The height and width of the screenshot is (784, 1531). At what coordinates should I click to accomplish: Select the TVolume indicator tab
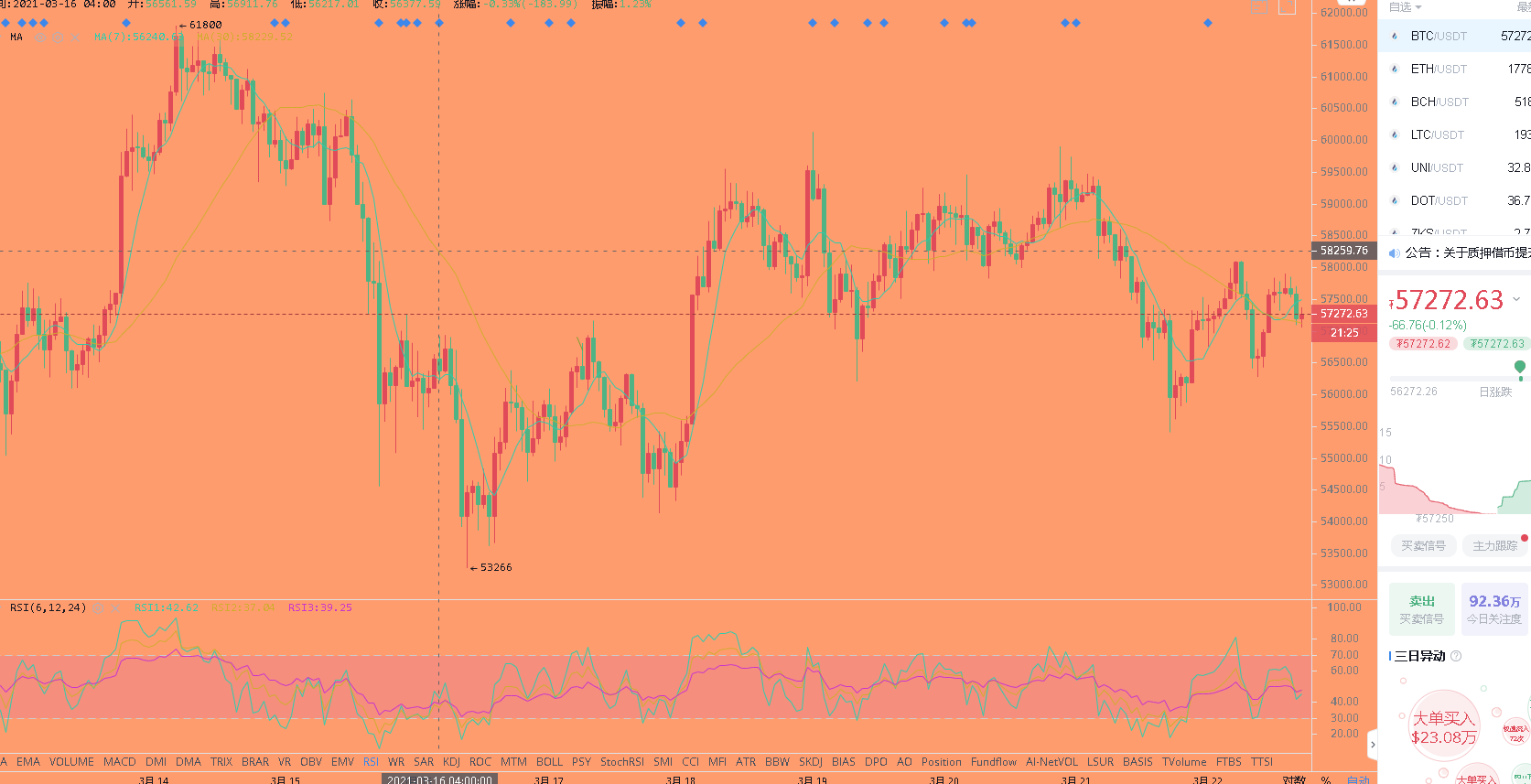[x=1184, y=762]
